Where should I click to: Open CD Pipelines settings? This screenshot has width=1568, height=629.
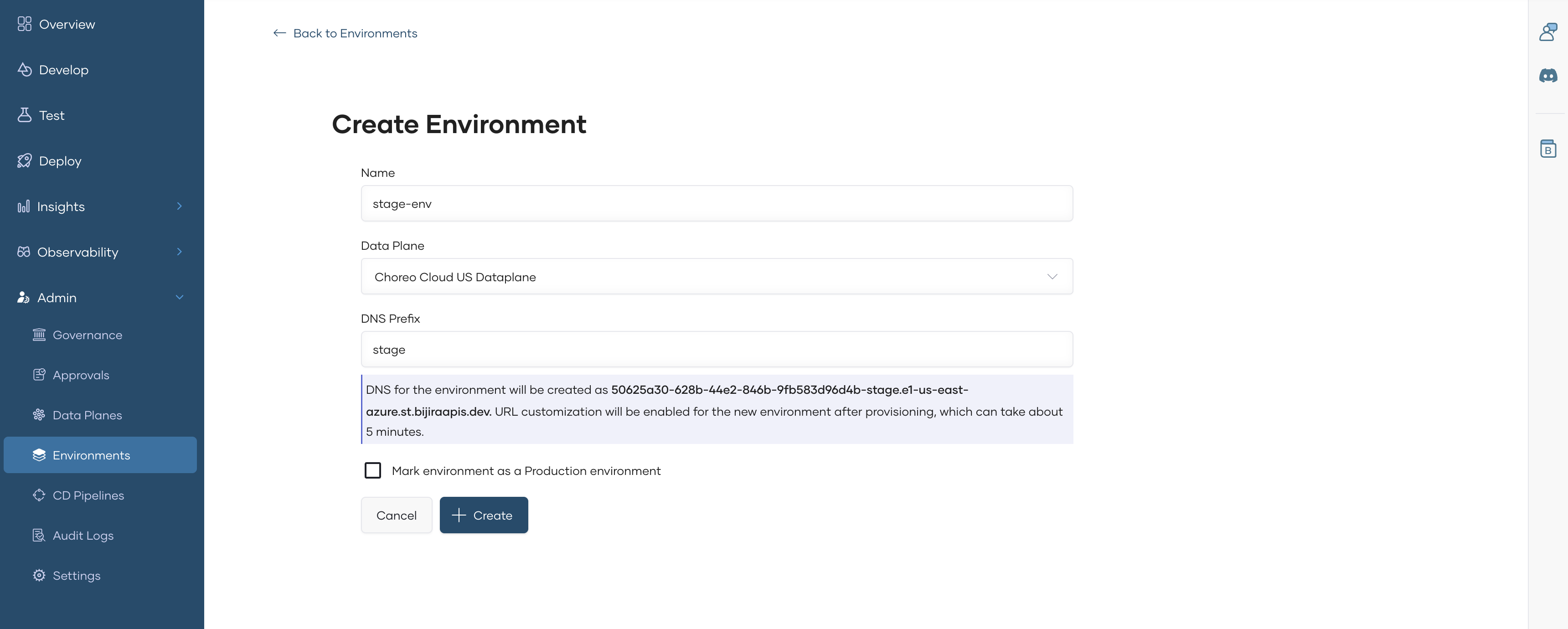point(88,495)
